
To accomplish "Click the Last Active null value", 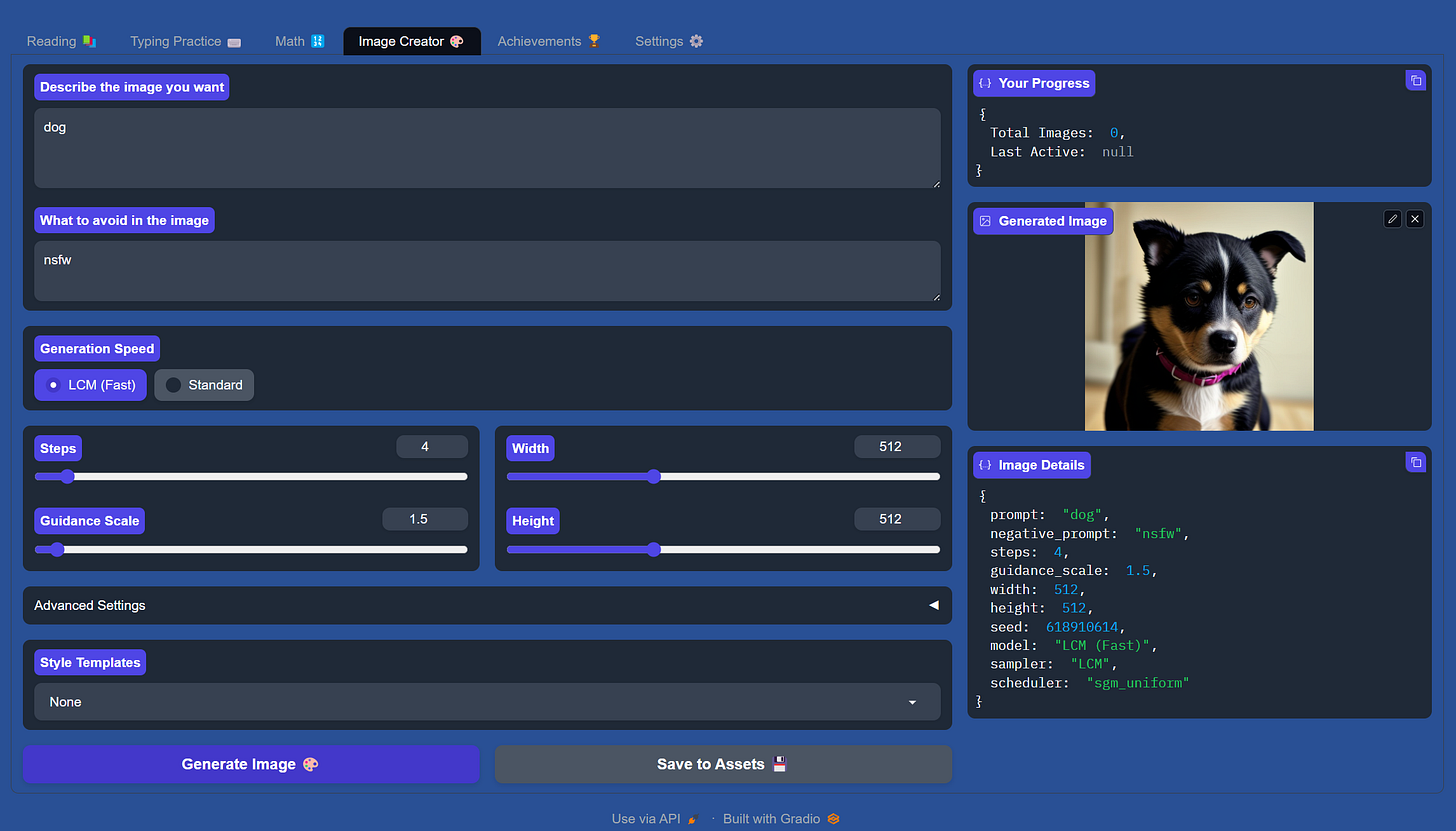I will [1118, 152].
